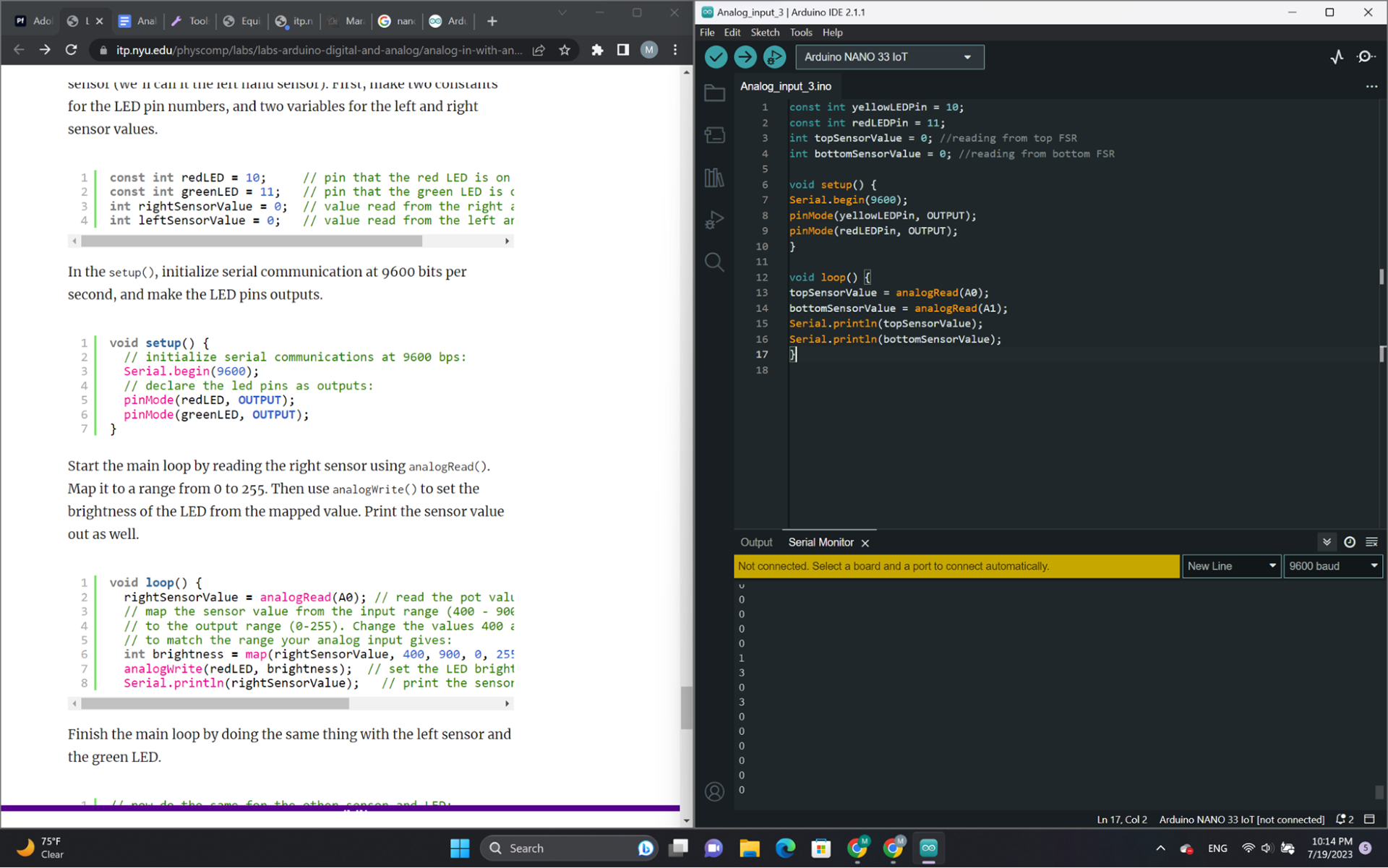The height and width of the screenshot is (868, 1388).
Task: Click the Upload arrow button
Action: [x=745, y=57]
